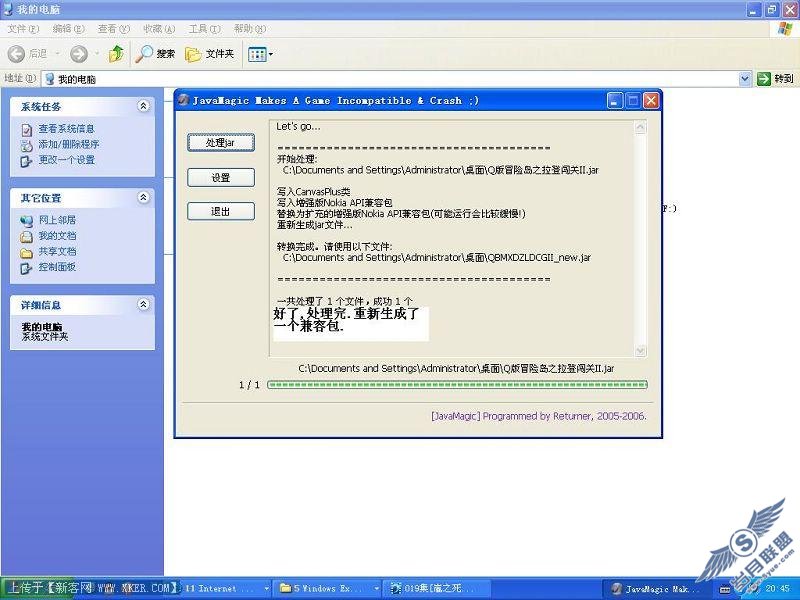The height and width of the screenshot is (600, 800).
Task: Open the 帮助(H) menu
Action: point(250,29)
